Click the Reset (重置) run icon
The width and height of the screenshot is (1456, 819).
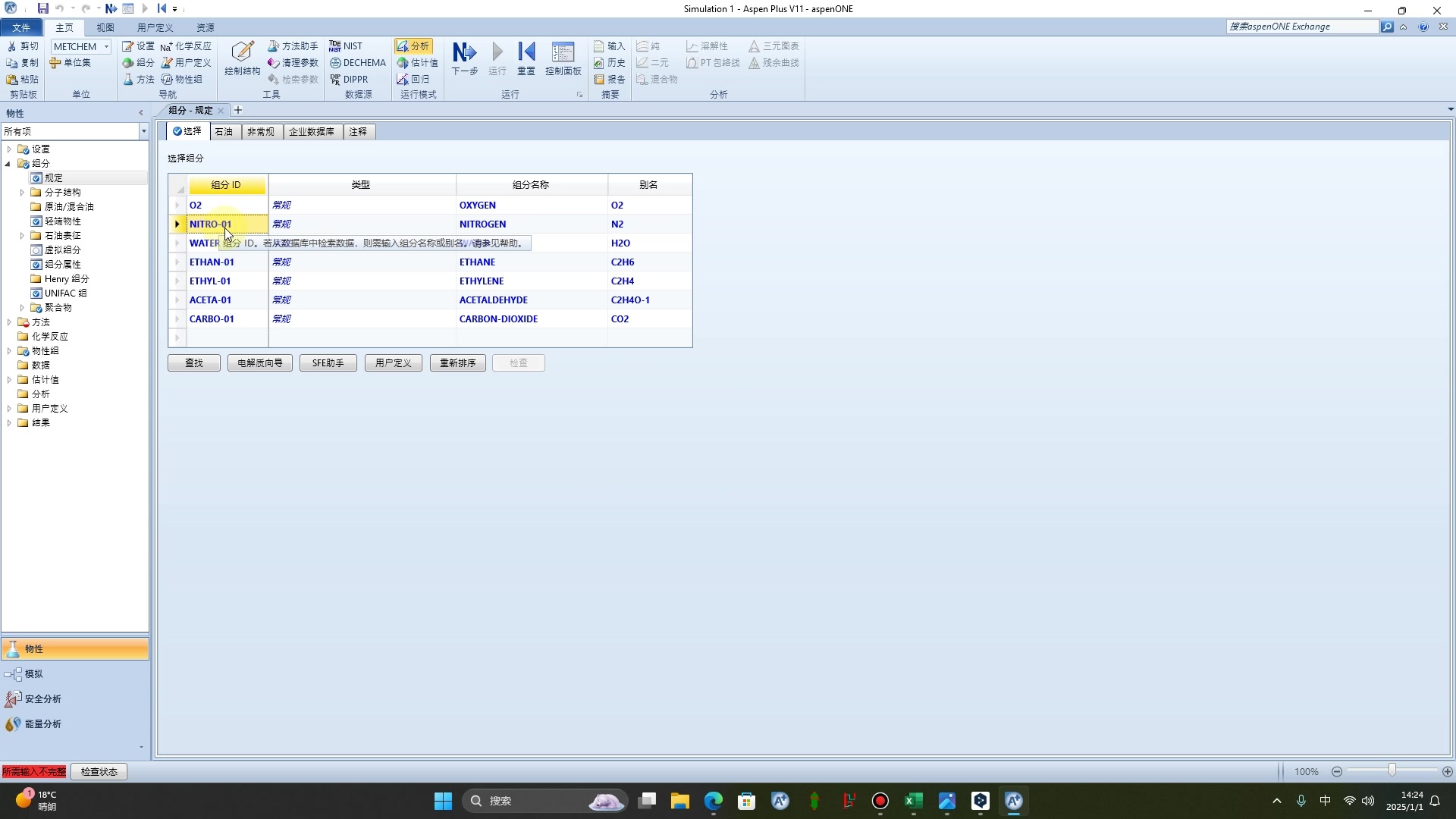[526, 52]
